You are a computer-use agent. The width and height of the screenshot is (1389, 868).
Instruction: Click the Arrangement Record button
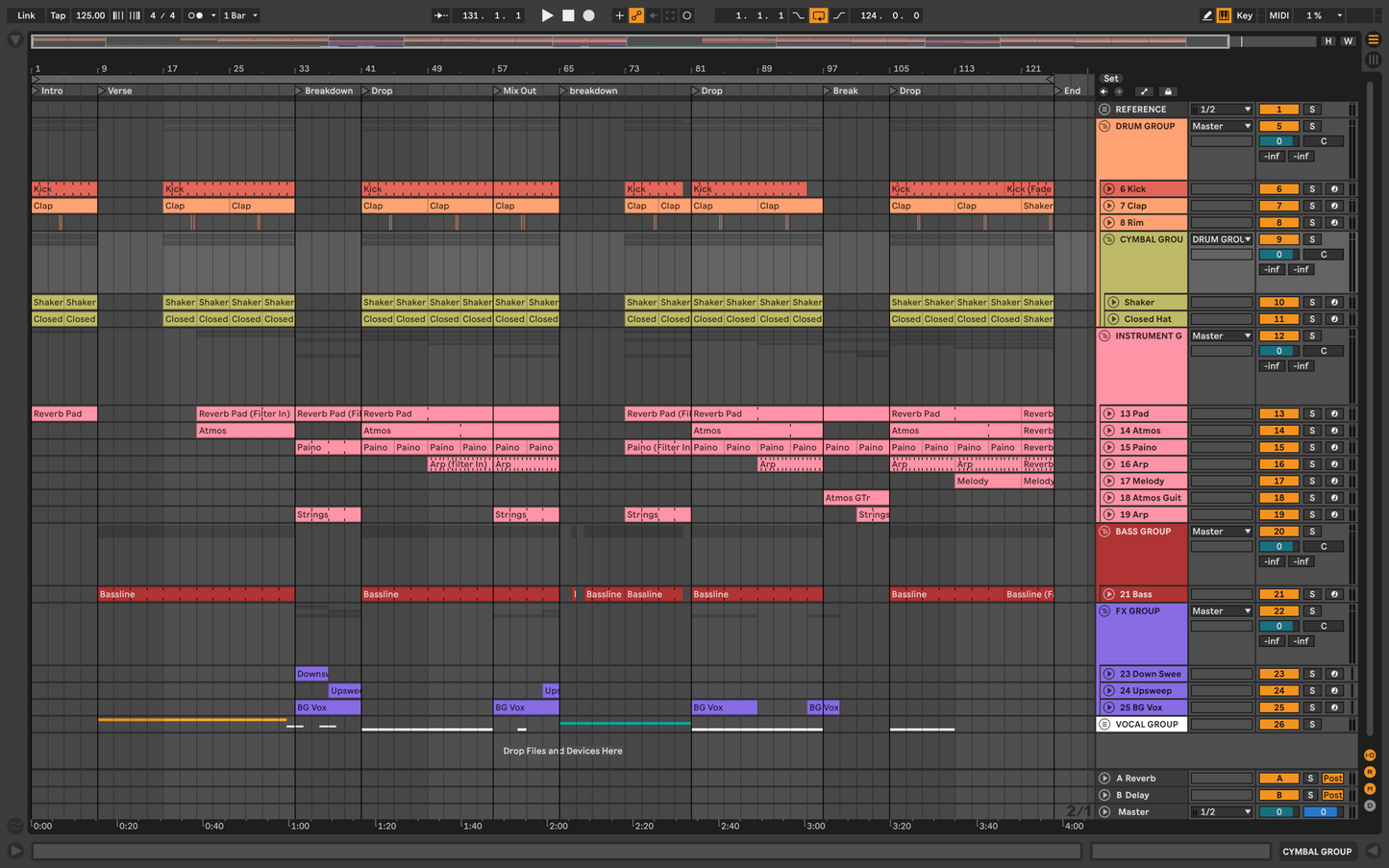click(x=589, y=15)
